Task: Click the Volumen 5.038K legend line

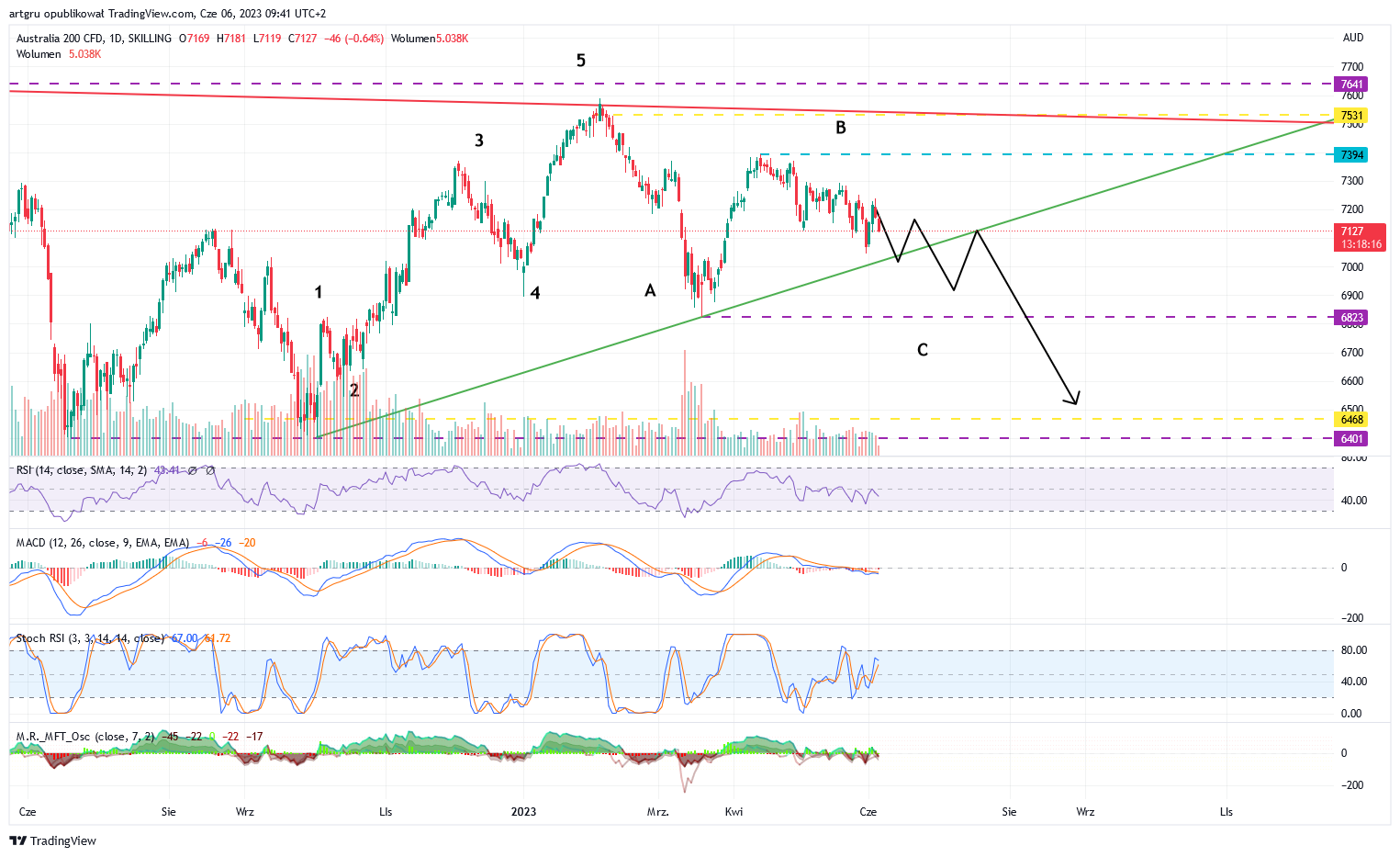Action: 58,54
